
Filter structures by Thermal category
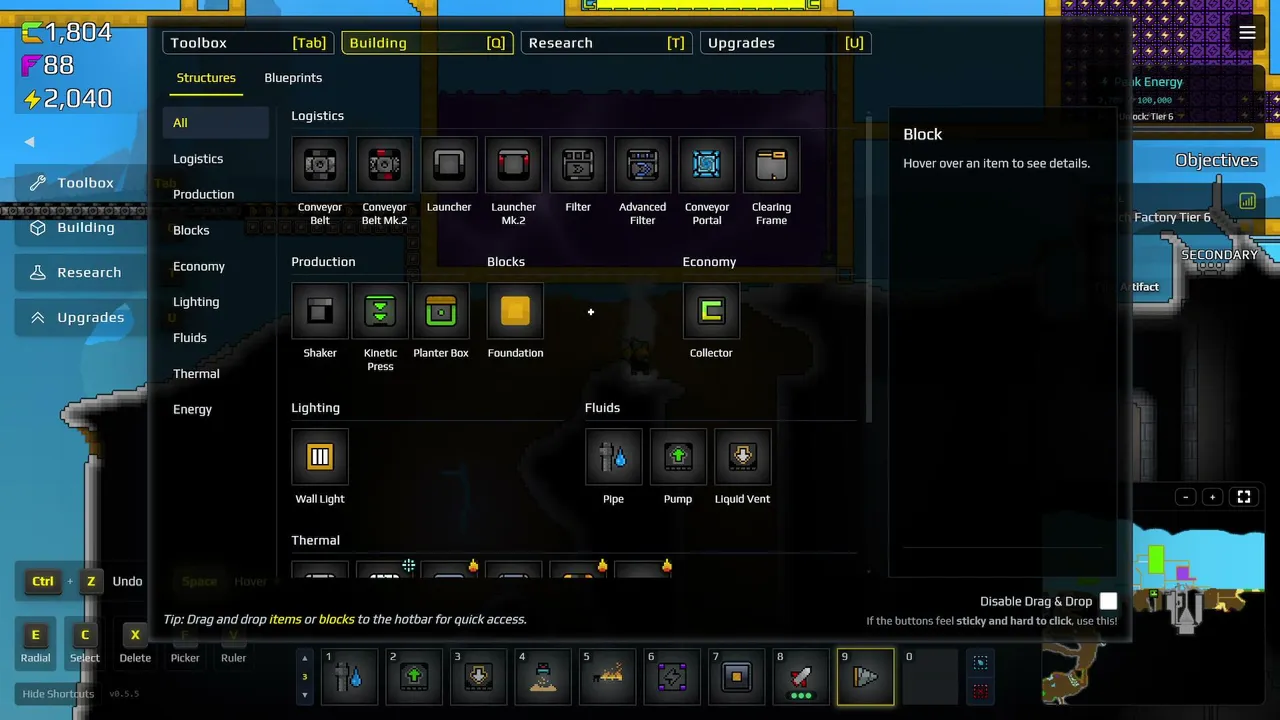pos(216,374)
